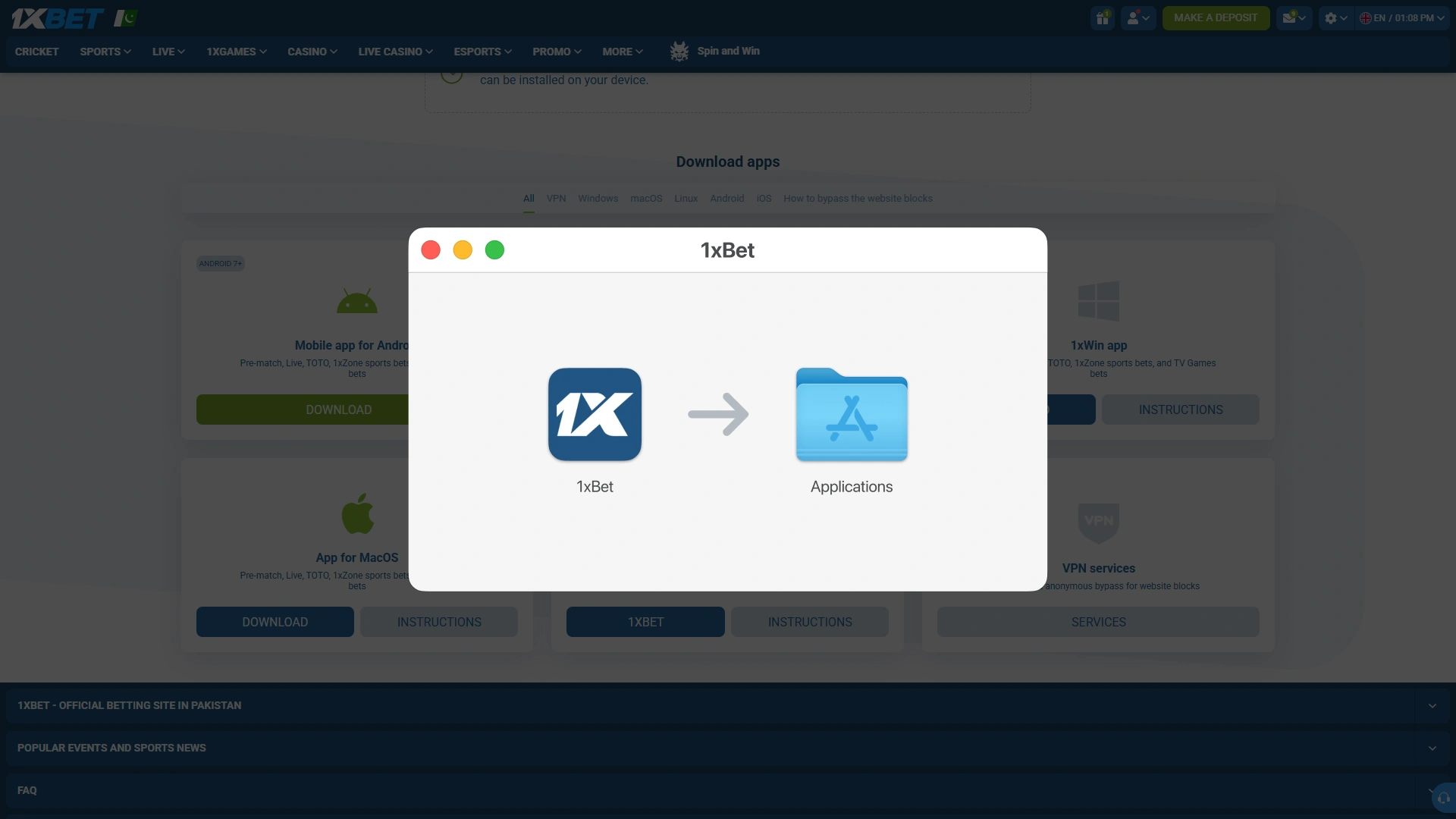Click the 1xBet dialog title text
Viewport: 1456px width, 819px height.
click(727, 250)
